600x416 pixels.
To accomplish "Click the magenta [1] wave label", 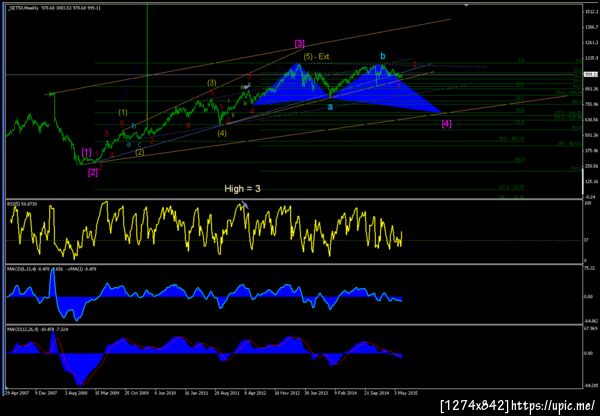I will (87, 152).
